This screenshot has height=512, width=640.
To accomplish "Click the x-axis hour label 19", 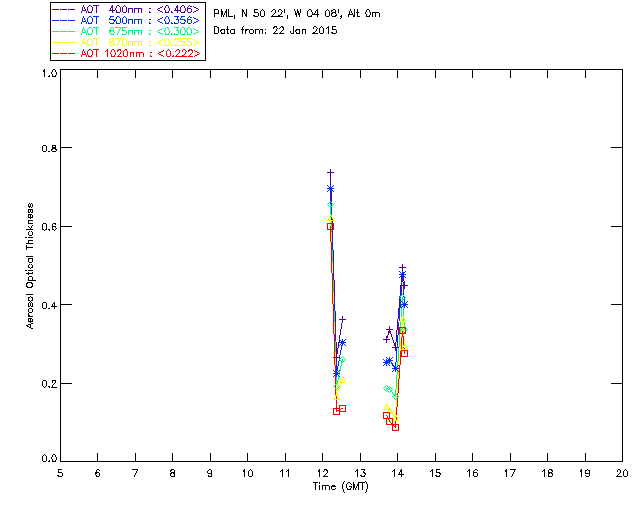I will [x=585, y=473].
